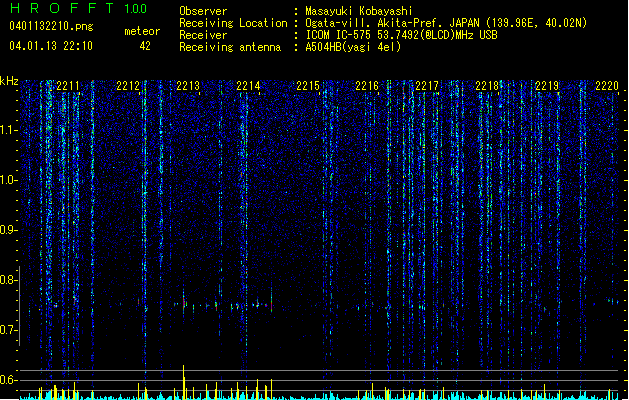Click the Observer field label
The image size is (629, 400).
203,11
